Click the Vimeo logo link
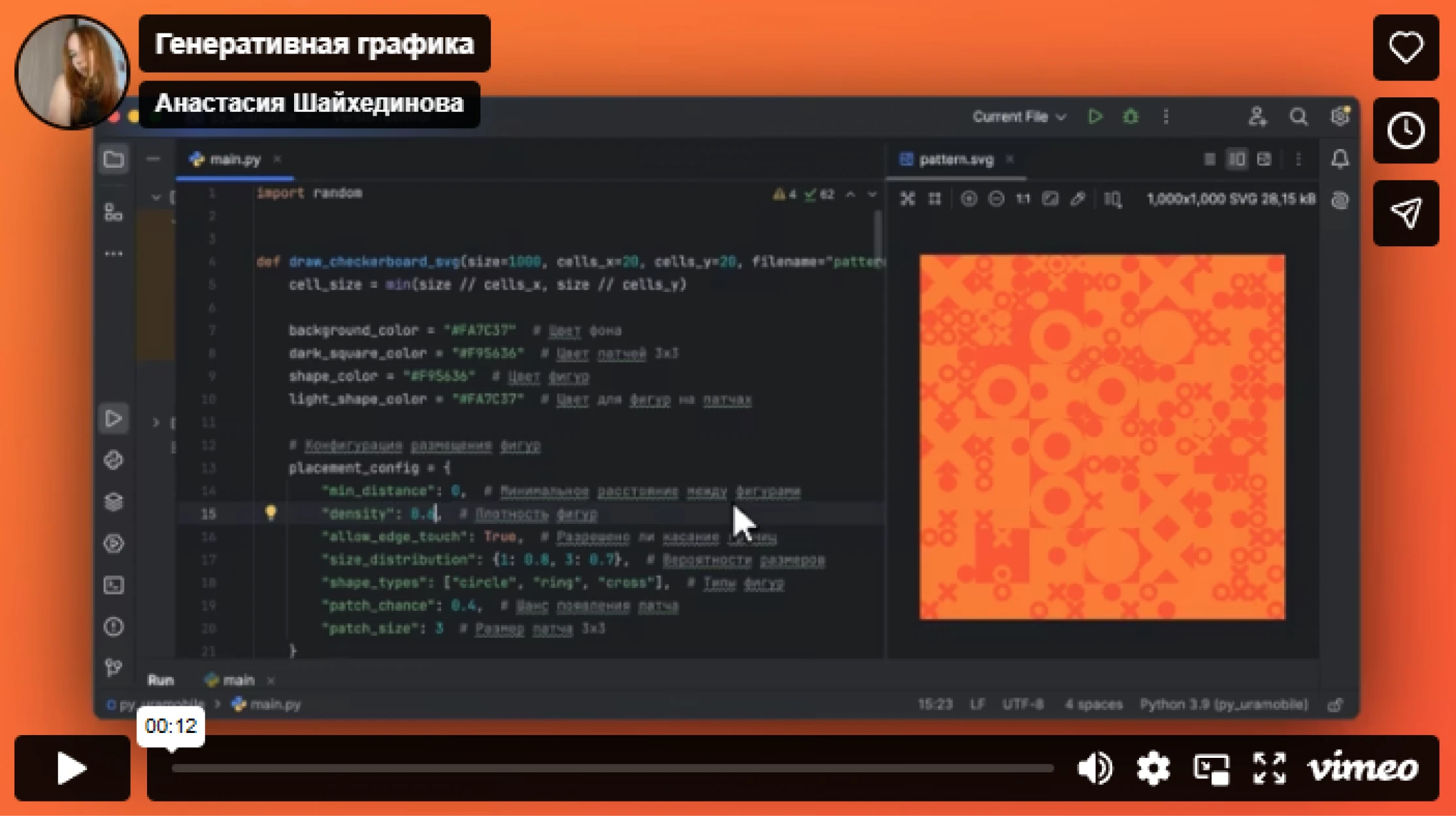This screenshot has width=1456, height=816. pyautogui.click(x=1363, y=768)
